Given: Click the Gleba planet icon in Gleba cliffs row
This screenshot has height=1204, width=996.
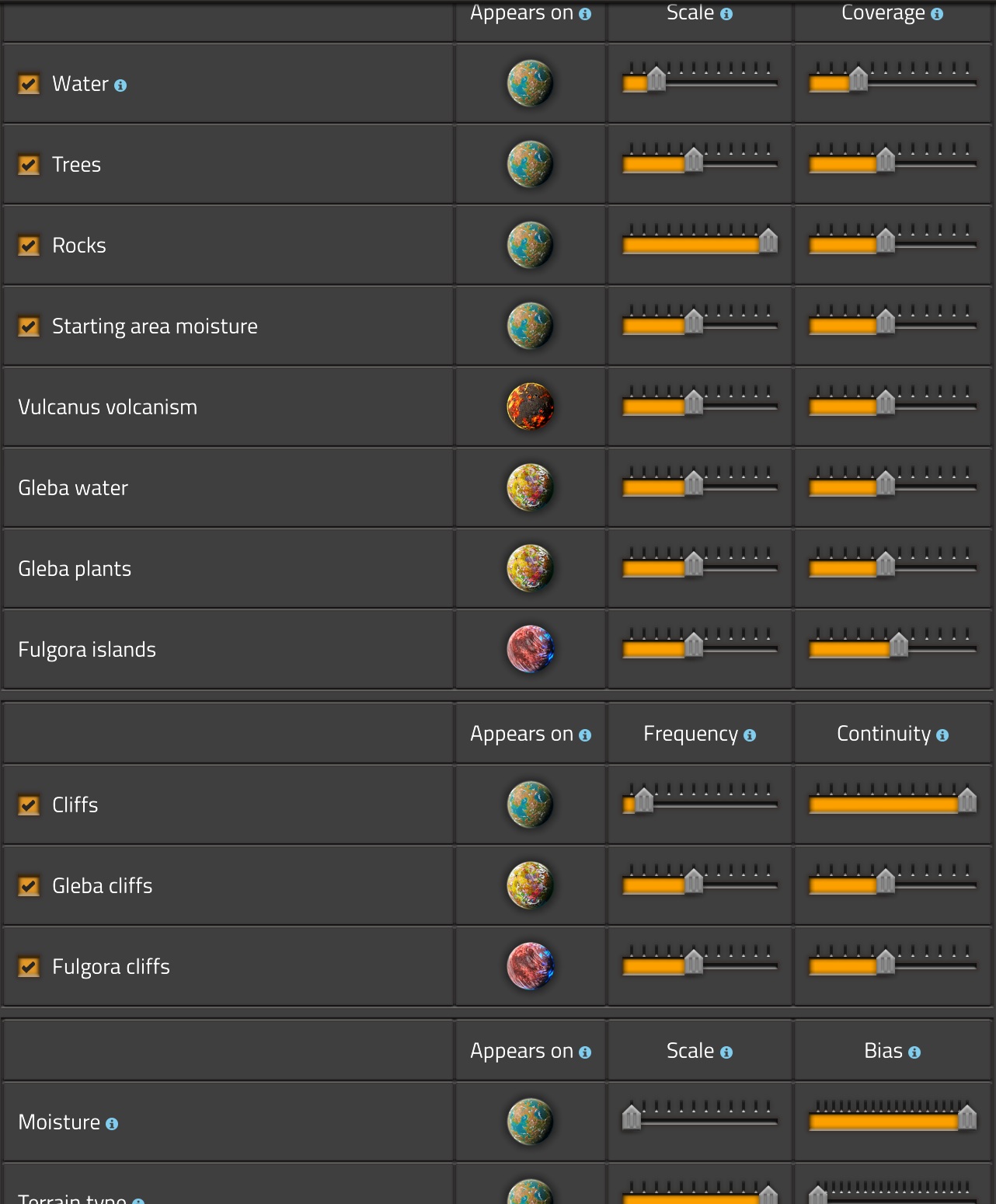Looking at the screenshot, I should pos(530,885).
